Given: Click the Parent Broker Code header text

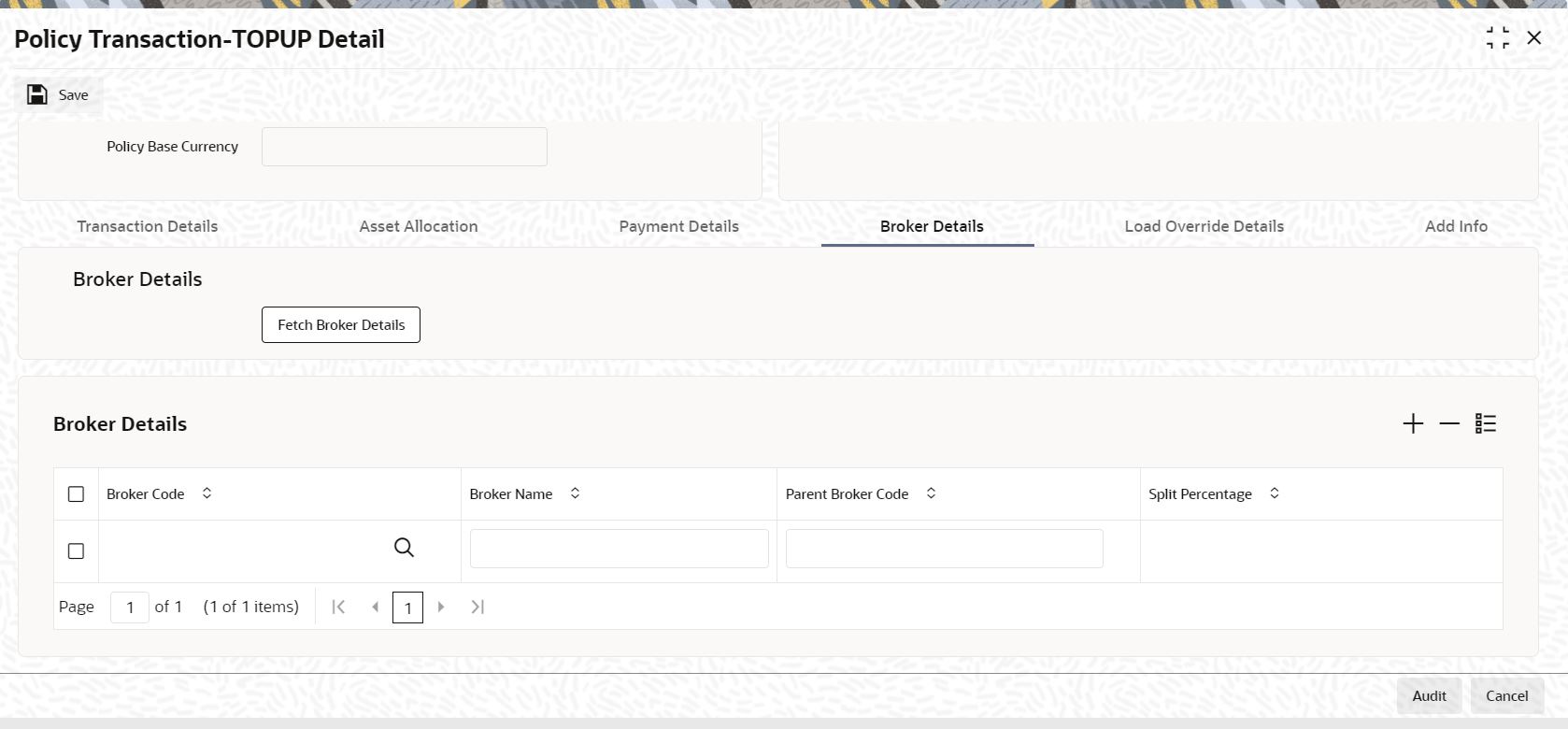Looking at the screenshot, I should (x=847, y=493).
